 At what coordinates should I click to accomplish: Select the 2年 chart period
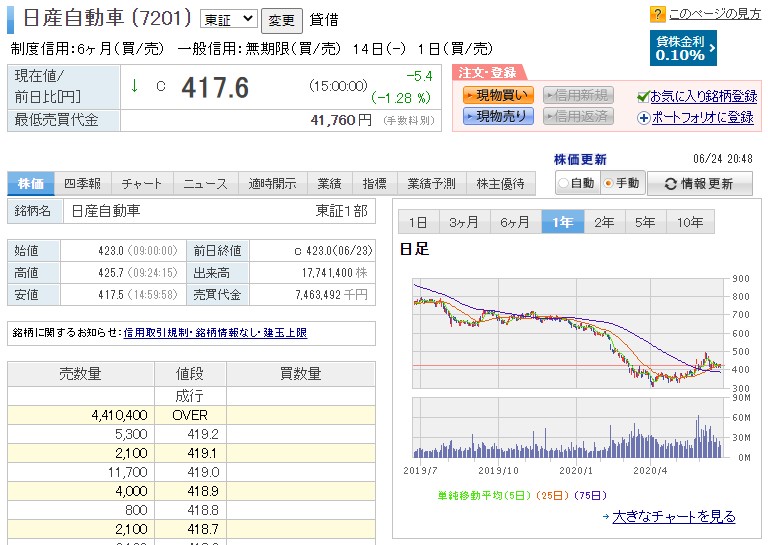(604, 222)
